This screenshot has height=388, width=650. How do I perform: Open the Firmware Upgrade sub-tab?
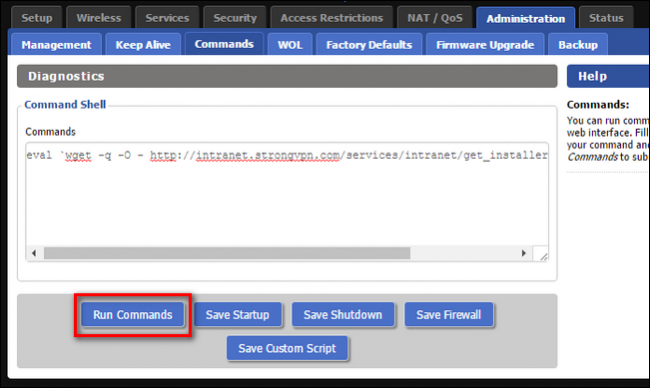tap(485, 44)
